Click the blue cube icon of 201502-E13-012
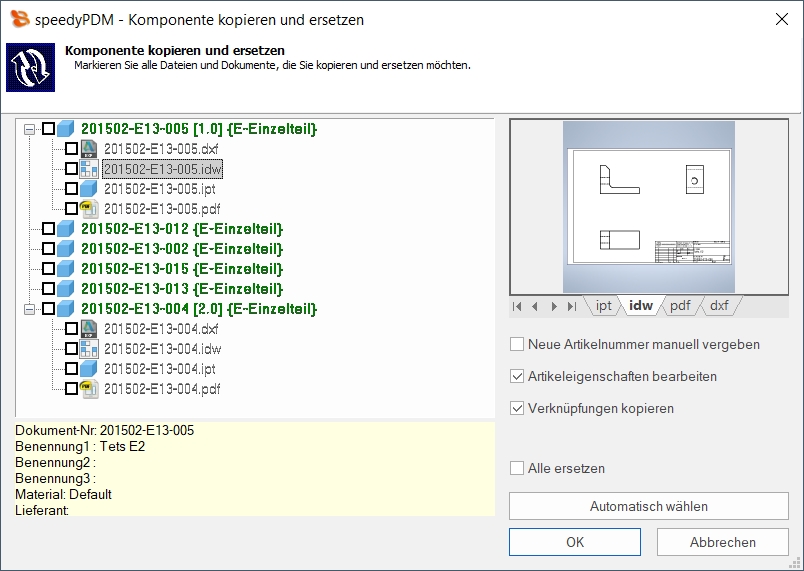Screen dimensions: 804x571 click(x=66, y=229)
